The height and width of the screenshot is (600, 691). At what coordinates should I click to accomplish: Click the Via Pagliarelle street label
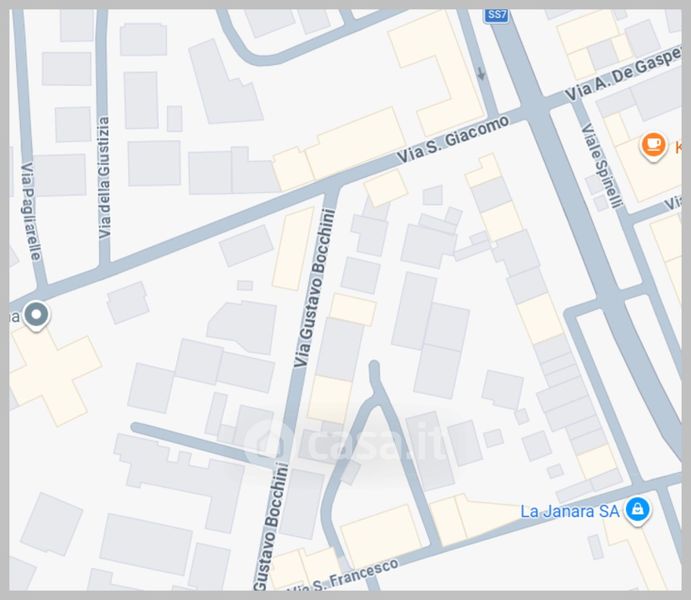click(x=31, y=212)
